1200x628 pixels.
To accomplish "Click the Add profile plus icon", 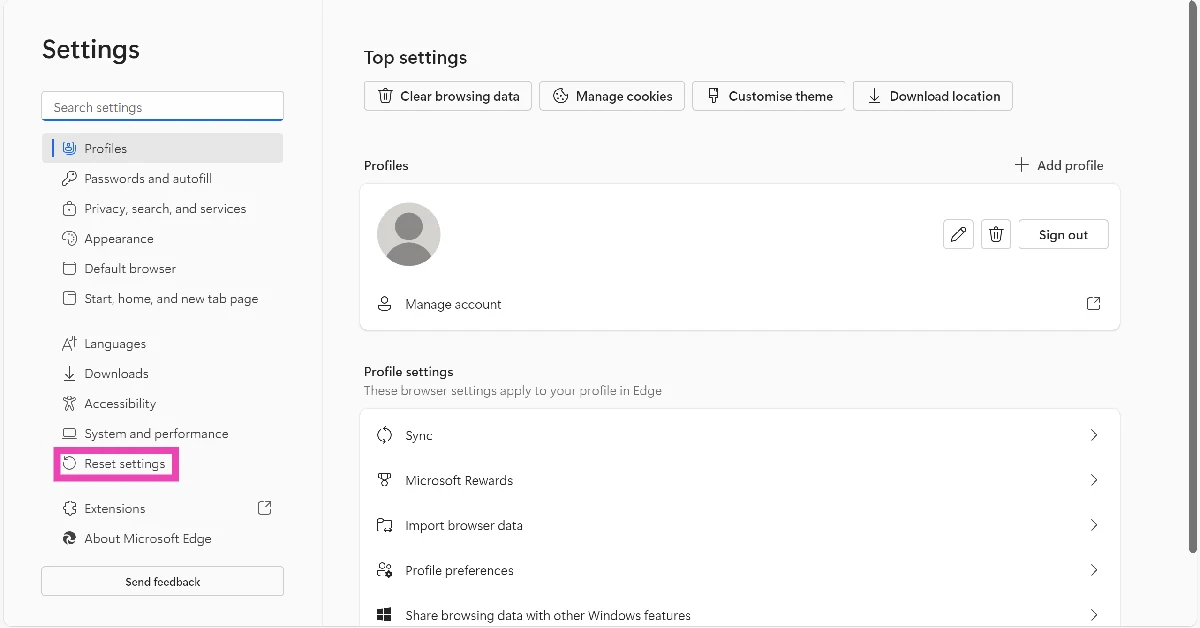I will point(1021,165).
